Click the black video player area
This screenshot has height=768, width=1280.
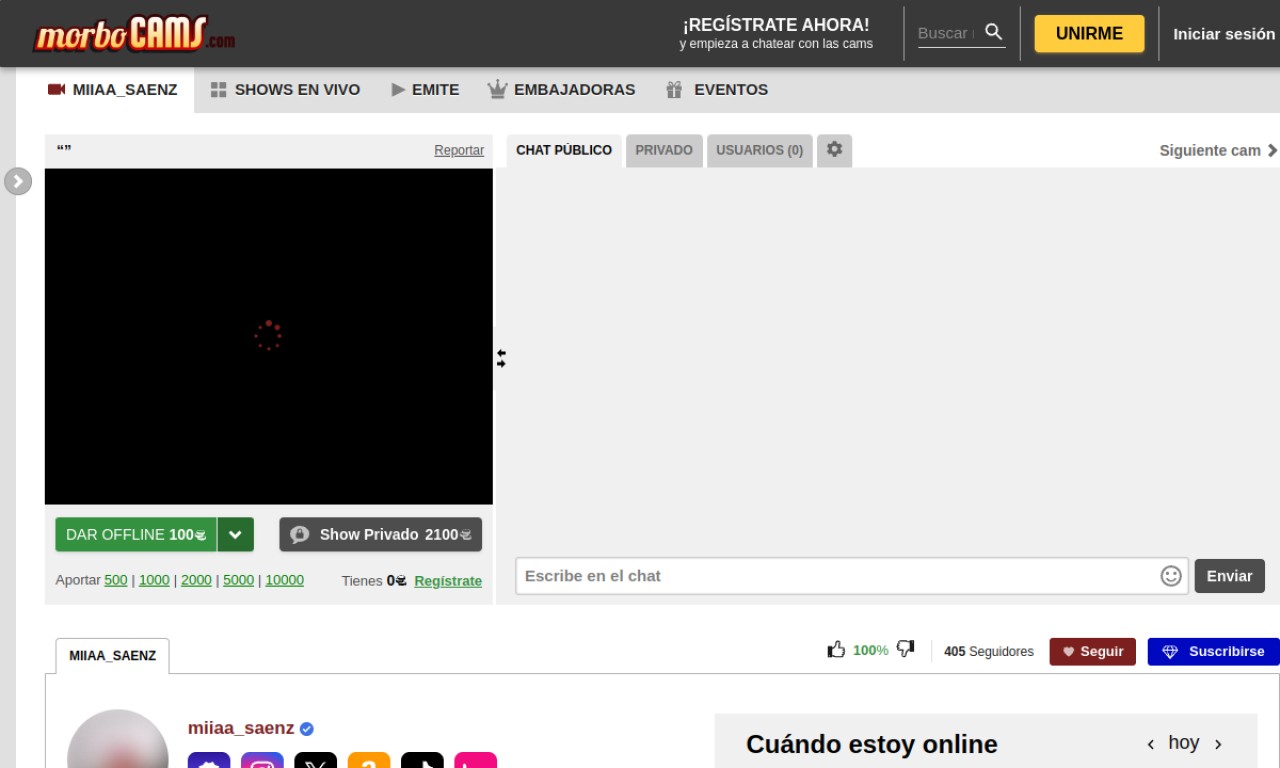click(x=269, y=336)
